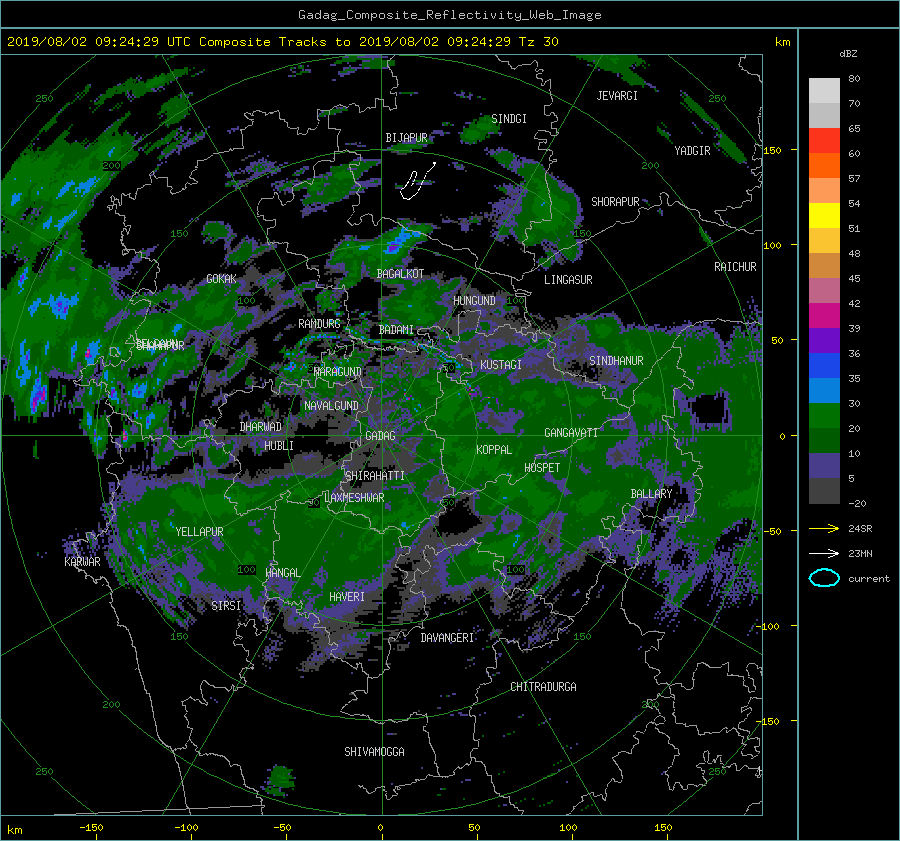Click the 'km' unit label at bottom left

coord(14,830)
